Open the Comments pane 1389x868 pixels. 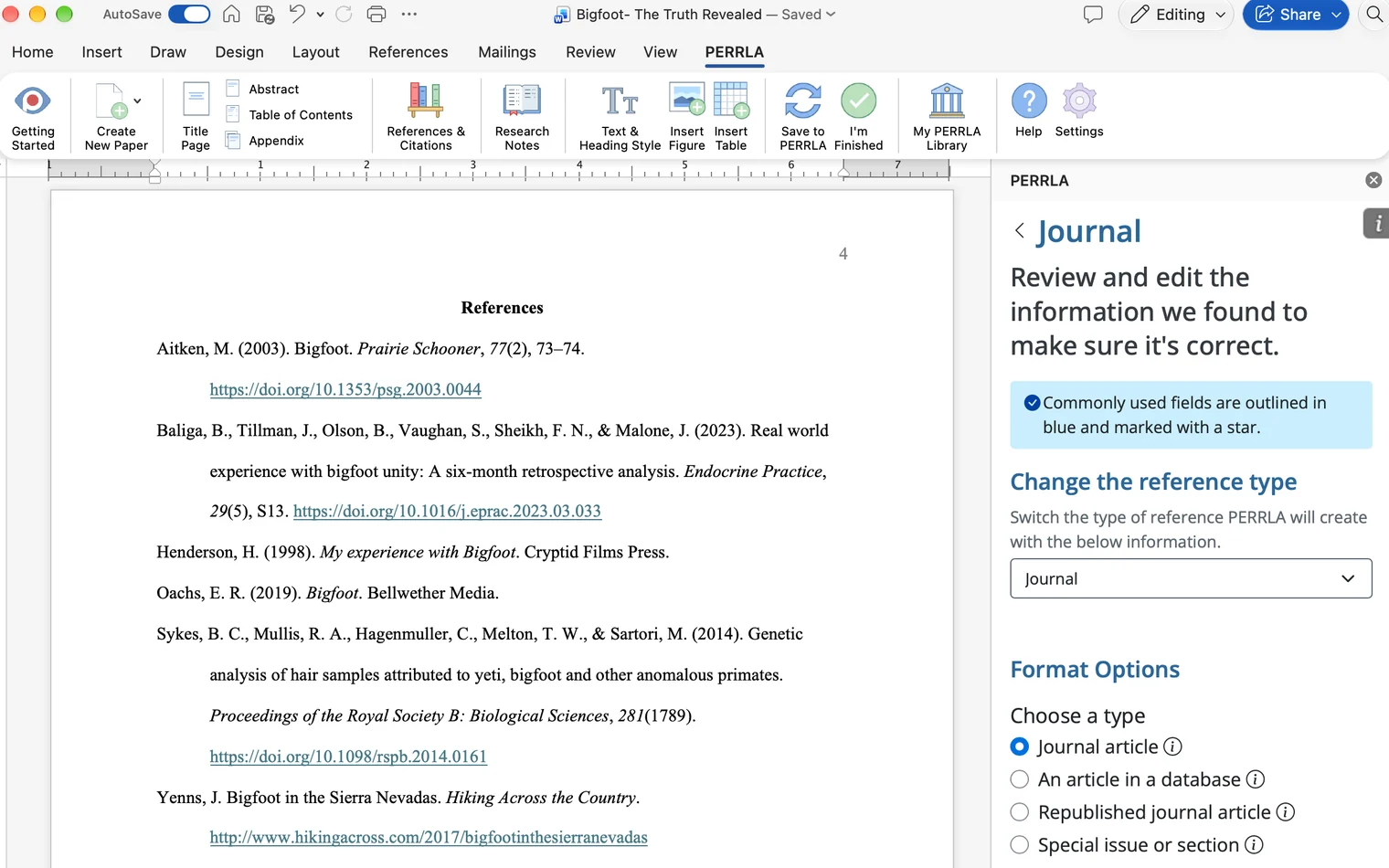(x=1093, y=15)
